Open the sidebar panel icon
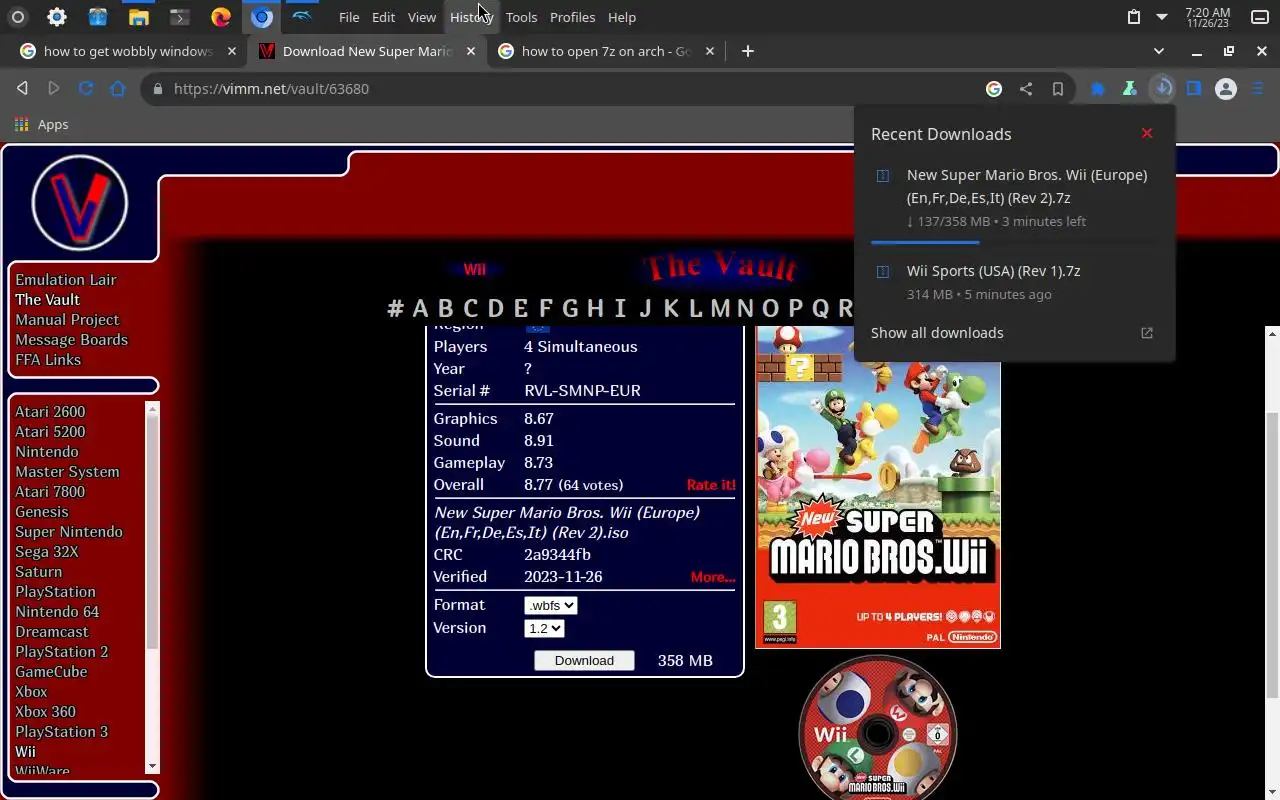This screenshot has width=1280, height=800. point(1194,89)
